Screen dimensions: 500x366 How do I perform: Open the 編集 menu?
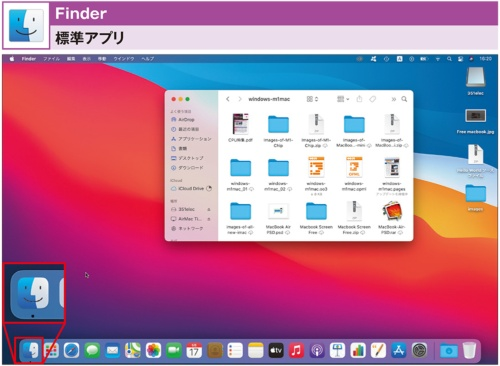[71, 59]
